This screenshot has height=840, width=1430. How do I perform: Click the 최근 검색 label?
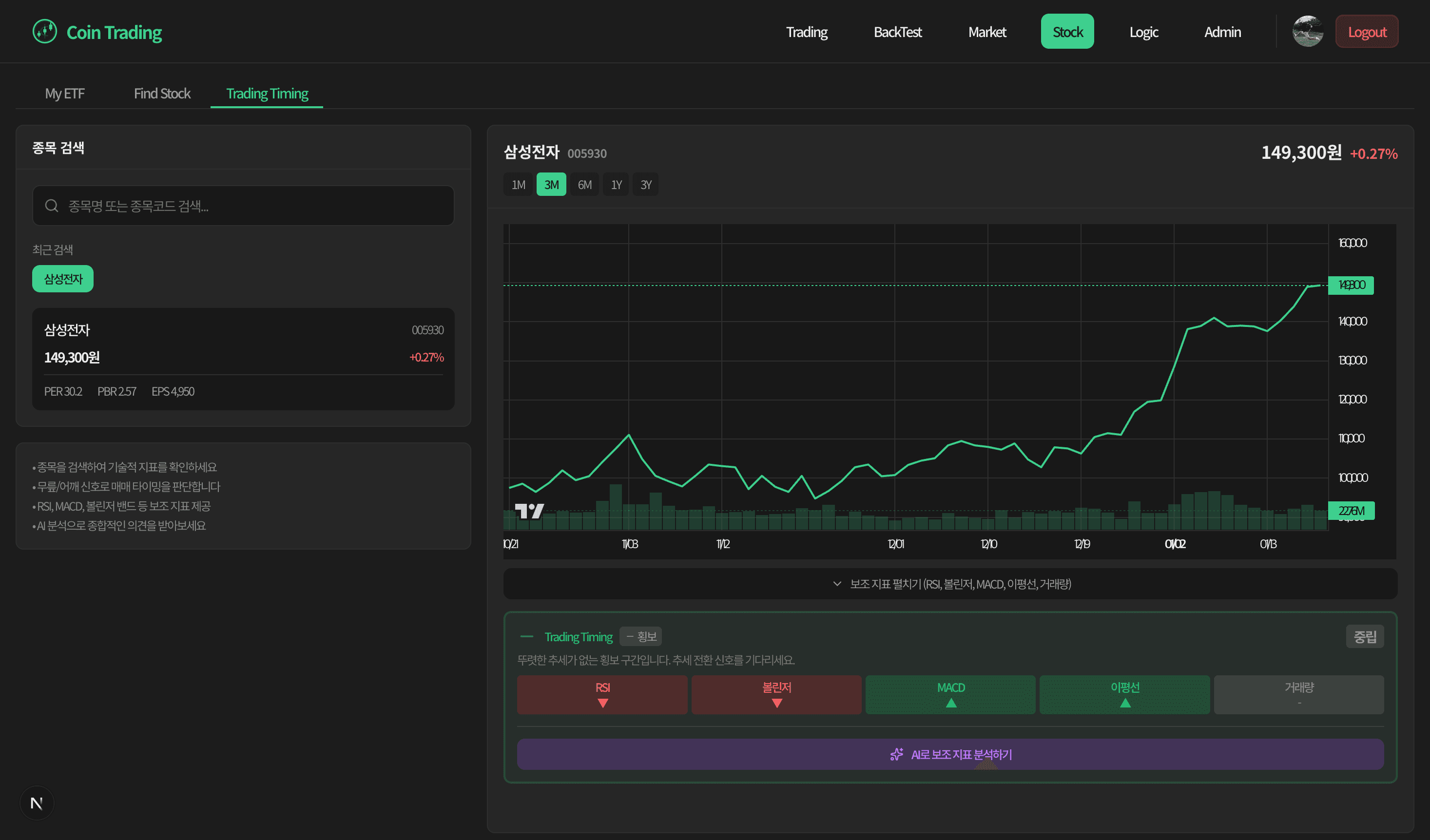click(52, 249)
